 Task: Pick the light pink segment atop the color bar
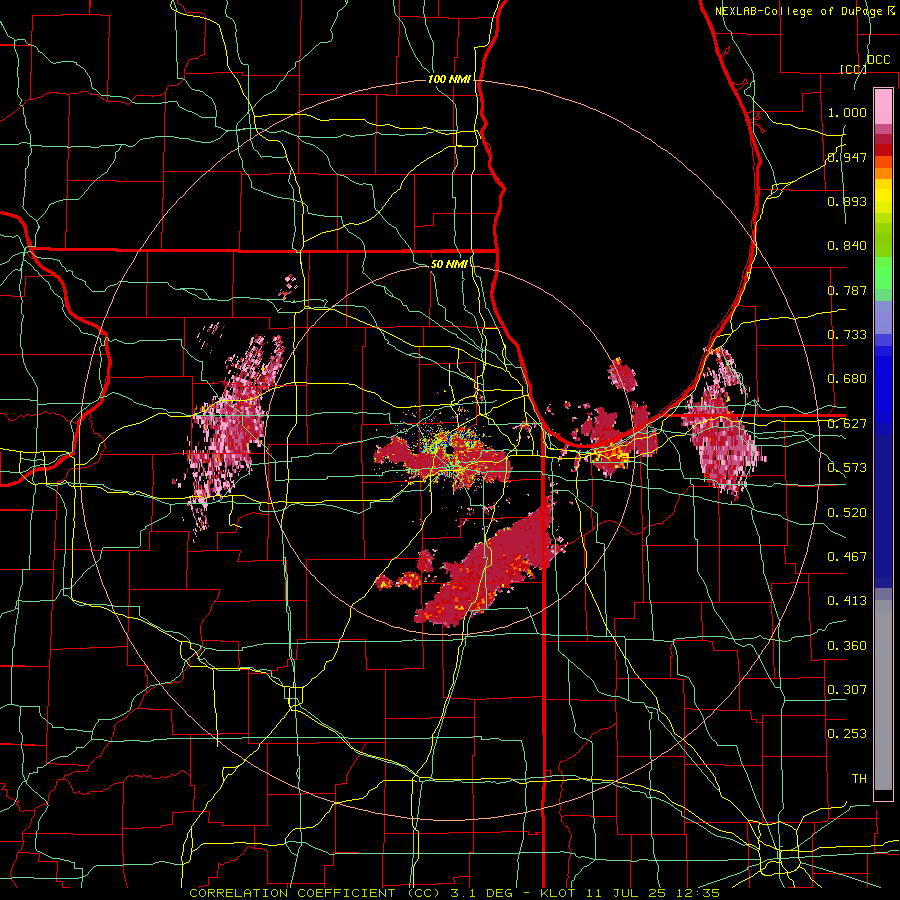point(883,107)
